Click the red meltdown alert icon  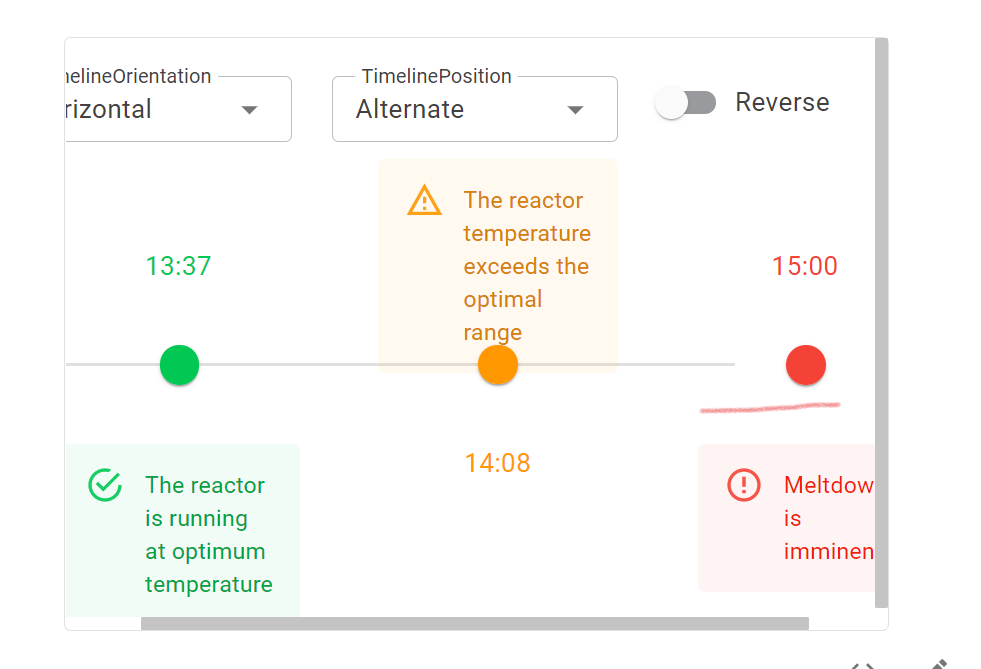click(742, 485)
